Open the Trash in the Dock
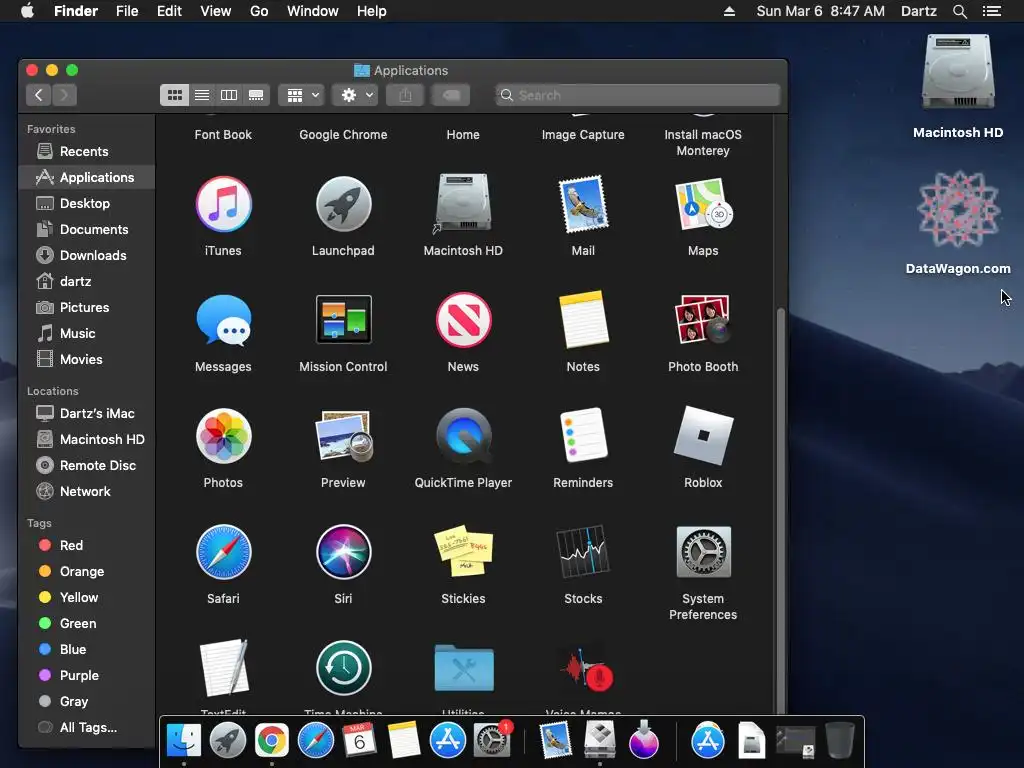The width and height of the screenshot is (1024, 768). [840, 740]
